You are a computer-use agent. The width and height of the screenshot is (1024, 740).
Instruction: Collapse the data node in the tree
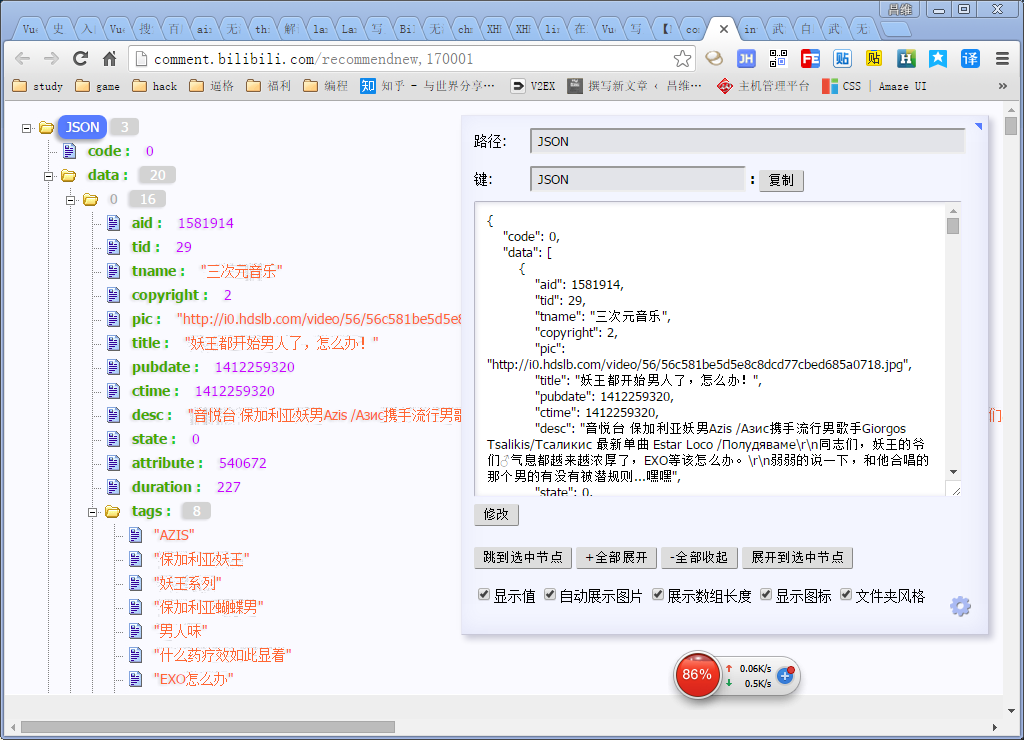point(48,175)
